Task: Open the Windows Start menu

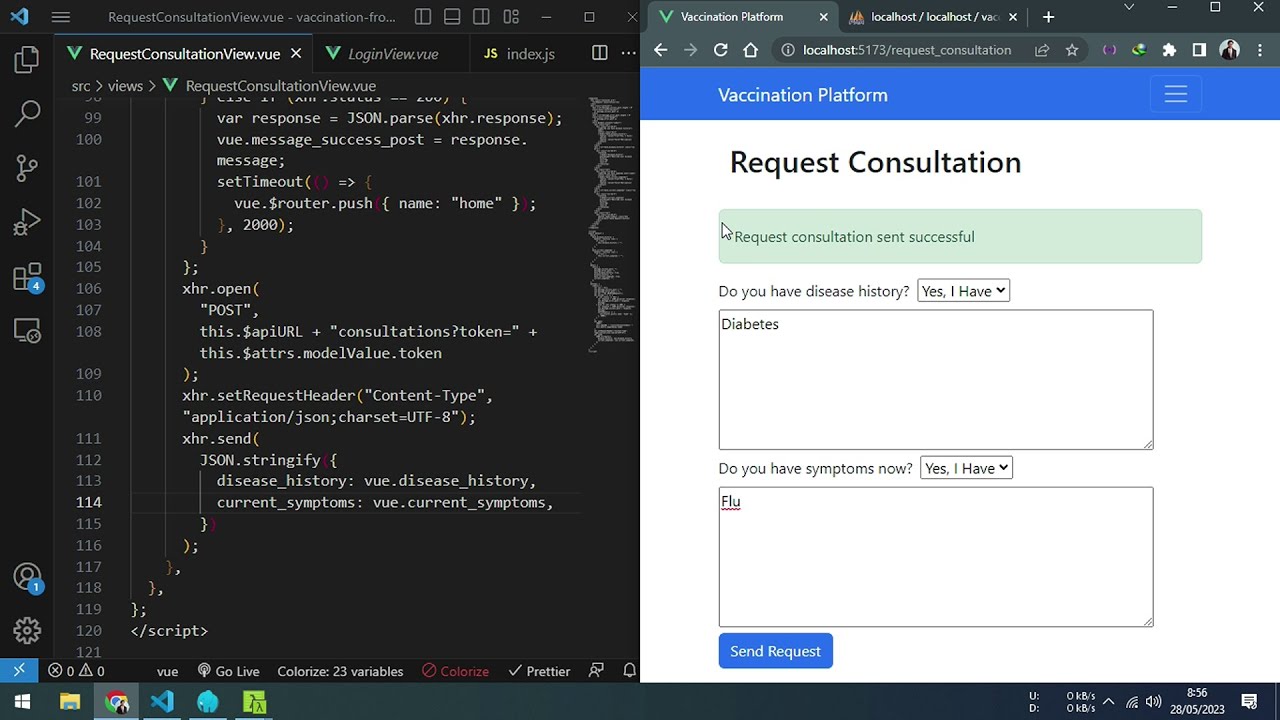Action: (22, 702)
